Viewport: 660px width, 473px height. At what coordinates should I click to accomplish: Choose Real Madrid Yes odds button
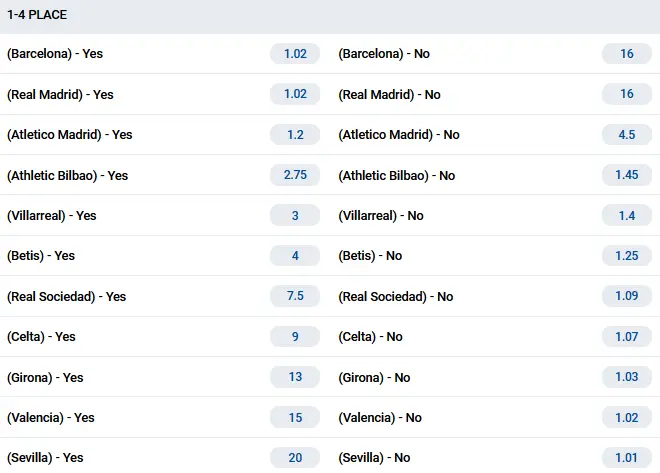pyautogui.click(x=295, y=94)
